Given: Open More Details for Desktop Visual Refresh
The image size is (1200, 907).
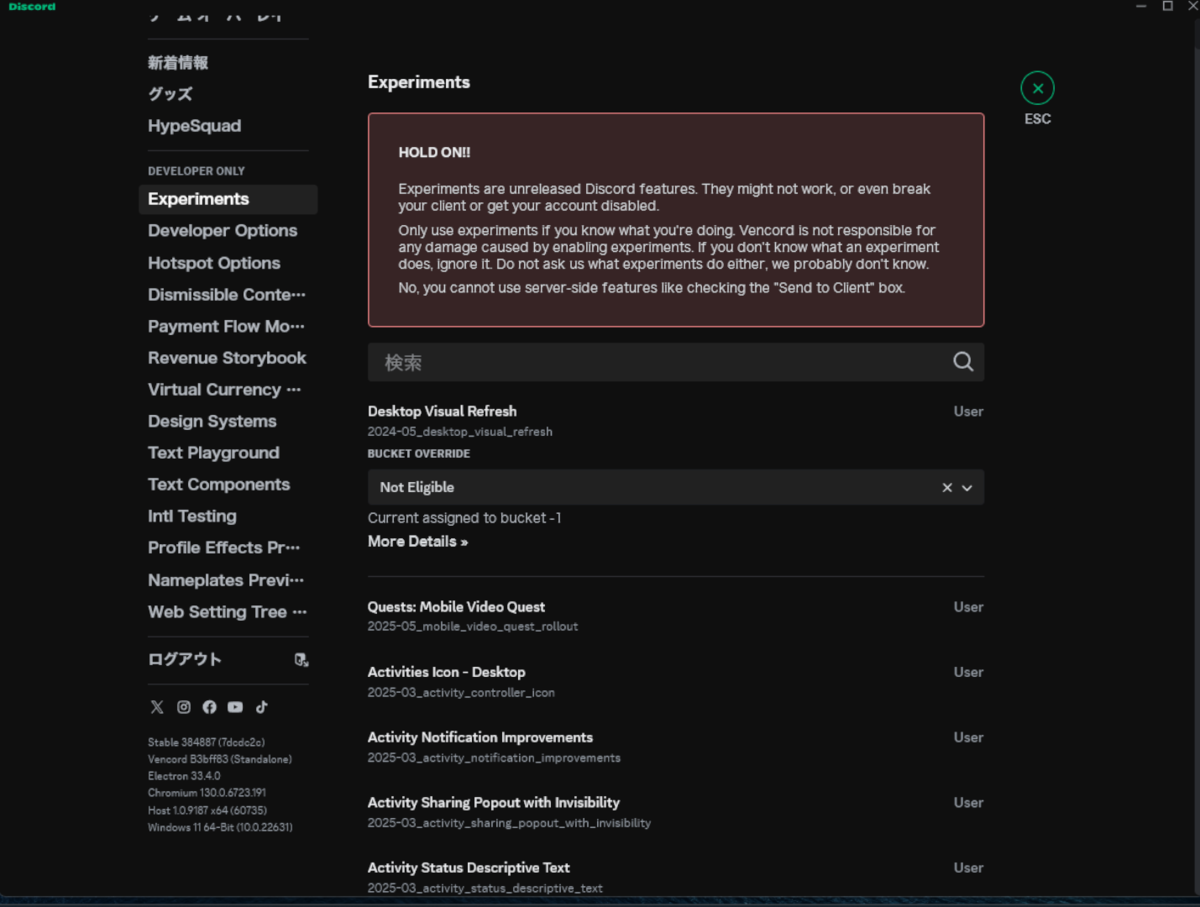Looking at the screenshot, I should 418,541.
